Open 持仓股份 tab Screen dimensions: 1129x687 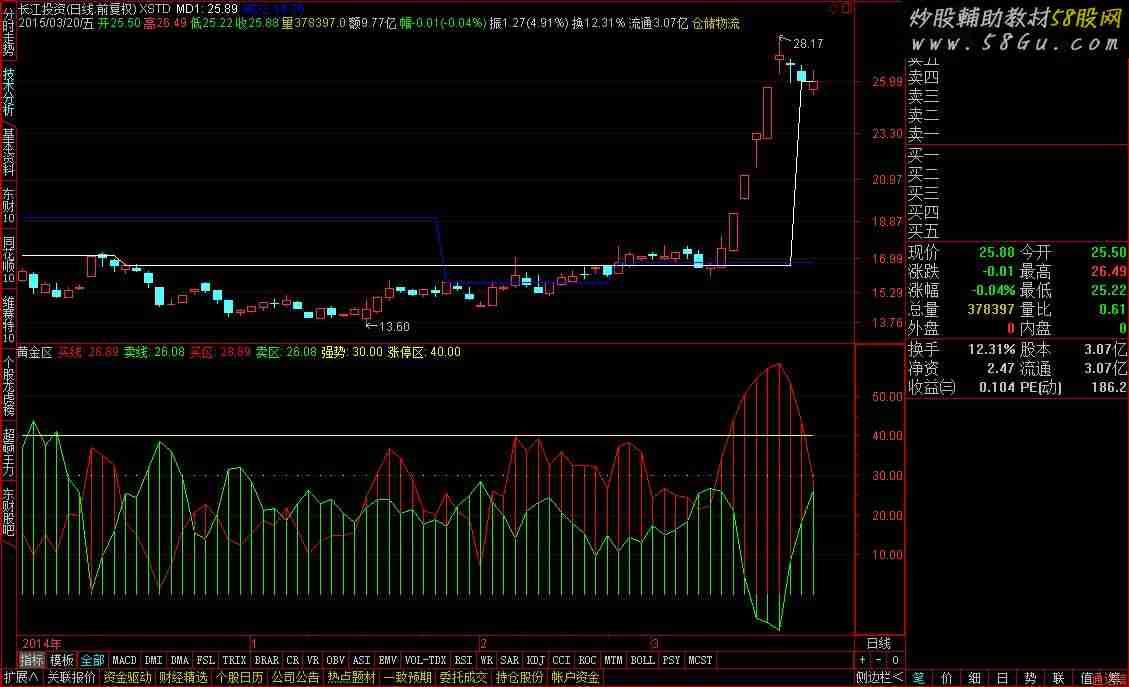(x=519, y=677)
